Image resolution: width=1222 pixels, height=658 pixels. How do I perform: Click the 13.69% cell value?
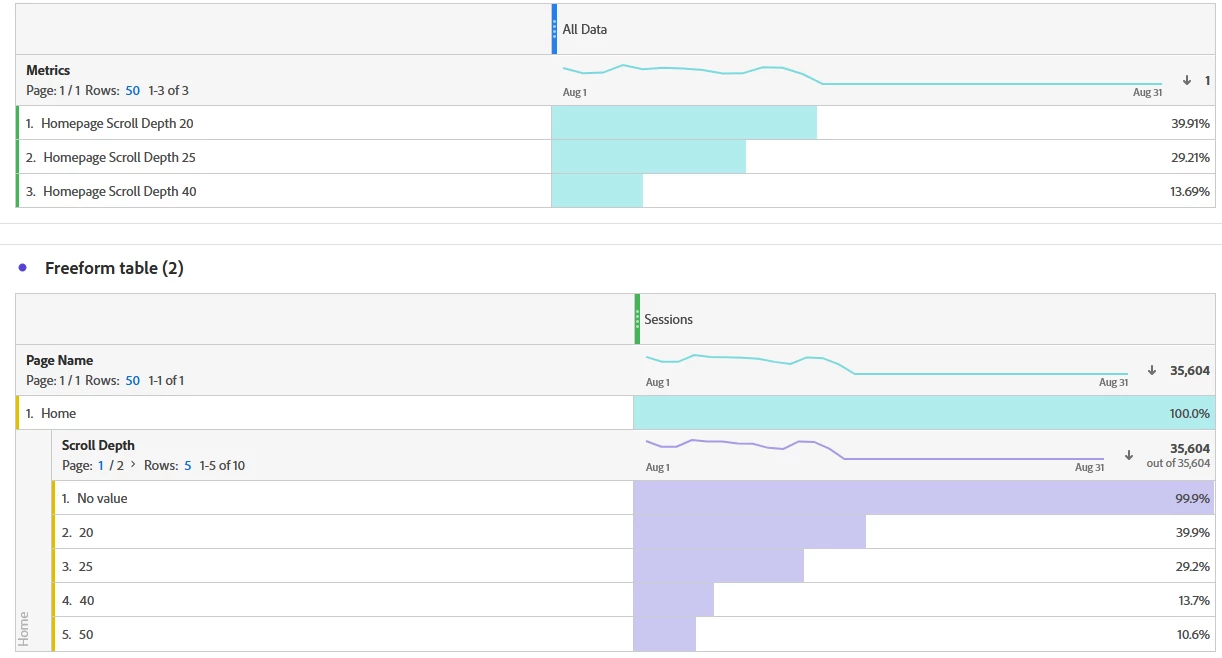(x=1190, y=191)
